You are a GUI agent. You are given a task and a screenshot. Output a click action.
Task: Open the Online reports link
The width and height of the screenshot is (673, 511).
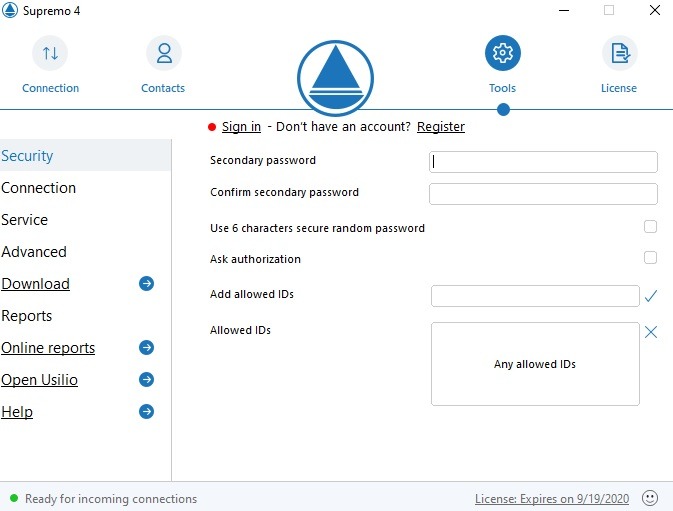[48, 348]
